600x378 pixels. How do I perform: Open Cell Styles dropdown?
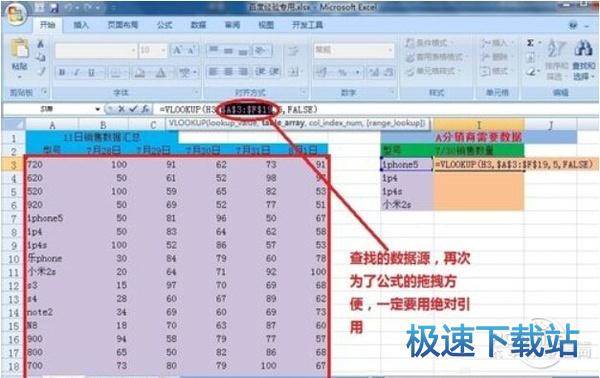(433, 72)
